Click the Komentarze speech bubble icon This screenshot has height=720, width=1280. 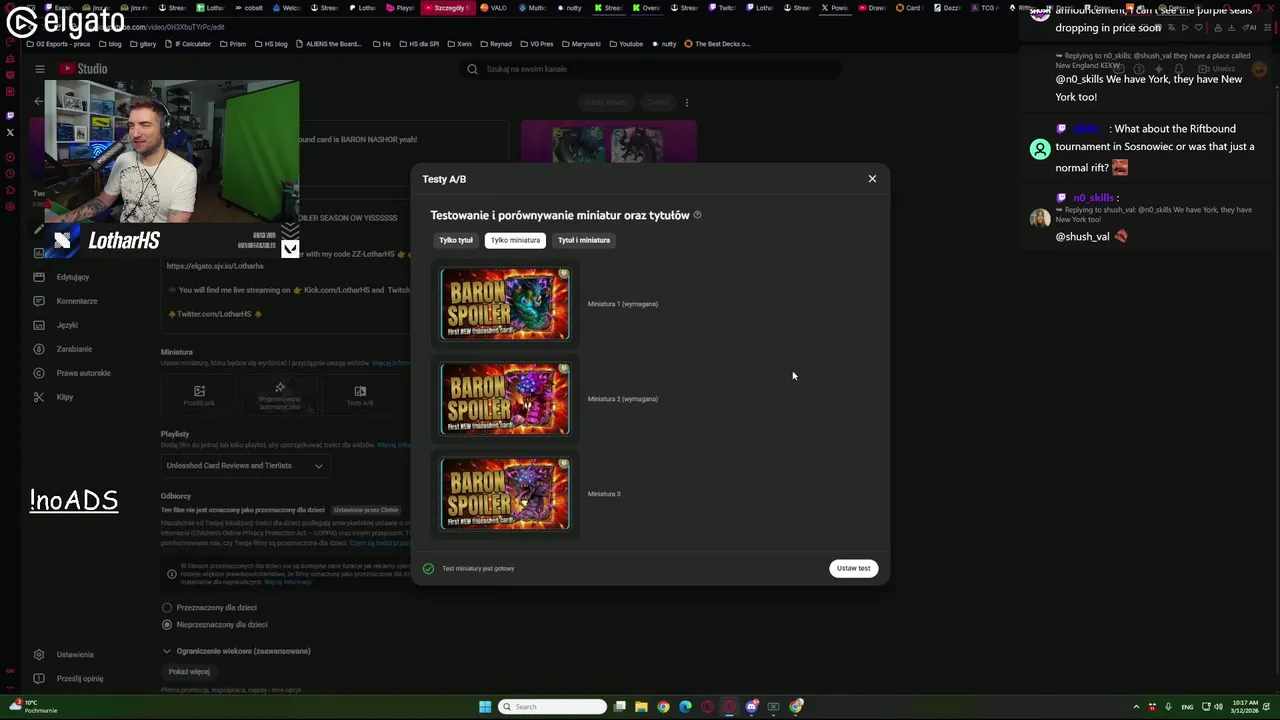click(39, 301)
